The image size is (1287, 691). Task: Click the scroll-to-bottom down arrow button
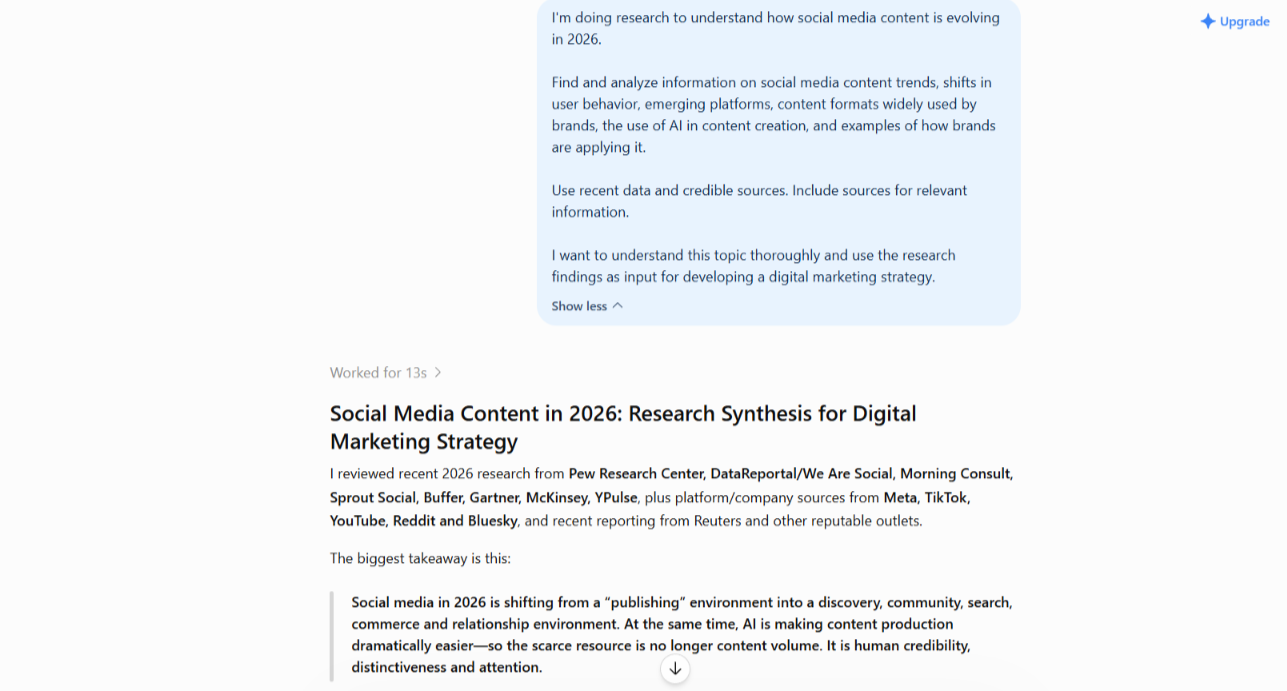(675, 669)
